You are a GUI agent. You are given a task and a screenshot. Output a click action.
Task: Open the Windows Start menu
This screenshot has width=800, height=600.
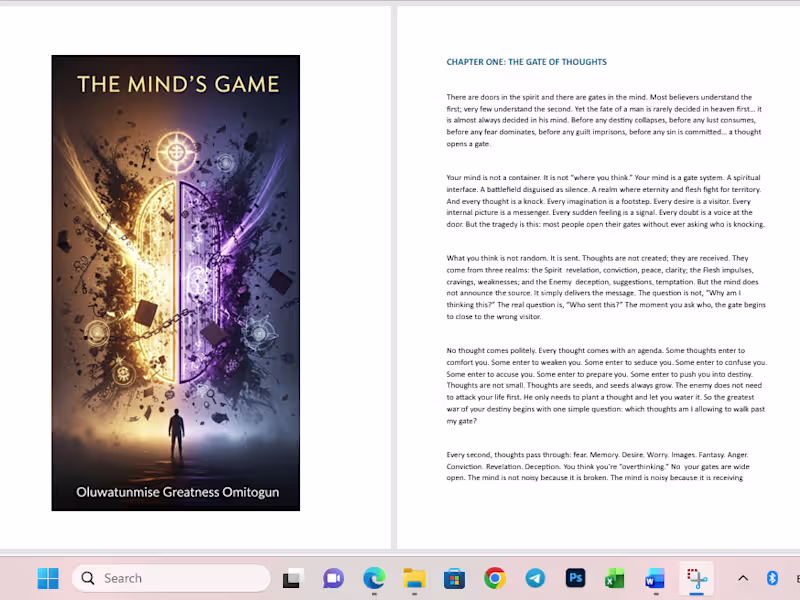pos(48,578)
